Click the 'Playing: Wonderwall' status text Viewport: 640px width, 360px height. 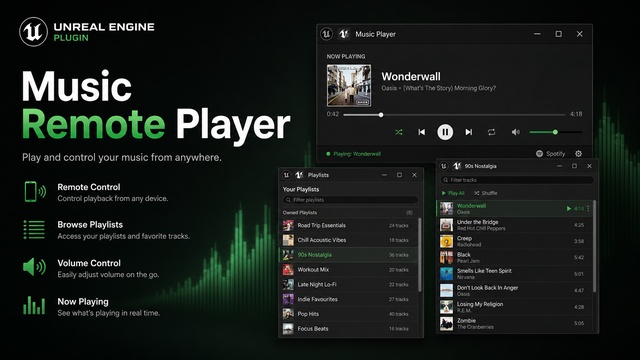point(357,154)
